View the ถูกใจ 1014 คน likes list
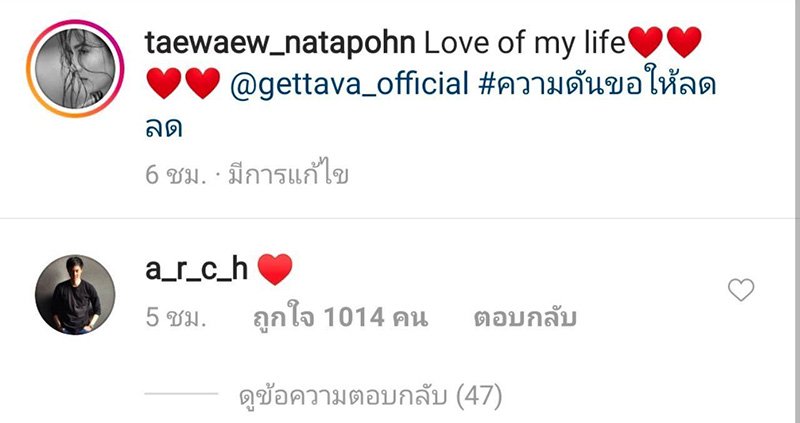The width and height of the screenshot is (800, 423). click(x=340, y=318)
